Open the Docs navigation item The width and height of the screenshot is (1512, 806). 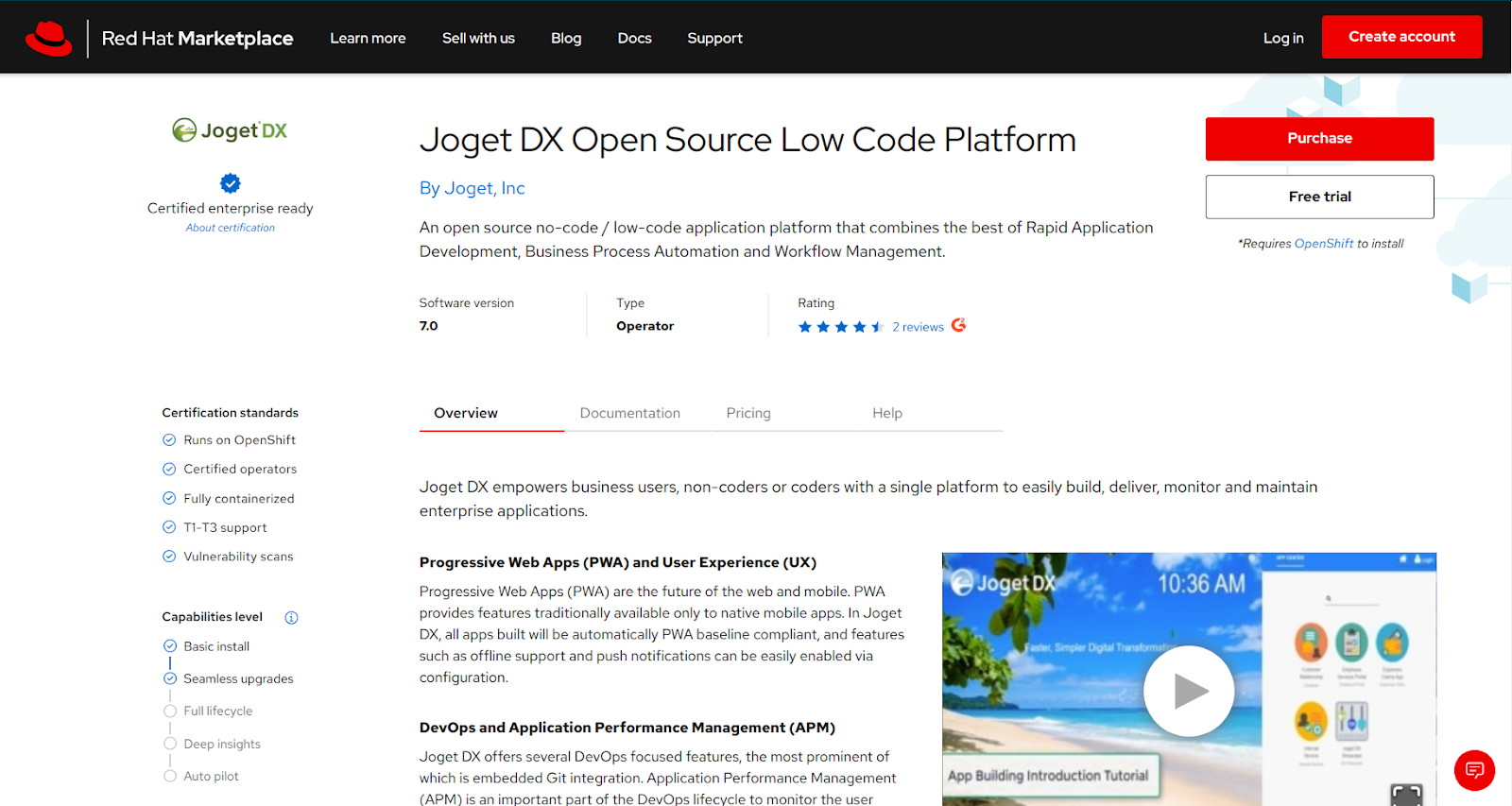coord(635,38)
